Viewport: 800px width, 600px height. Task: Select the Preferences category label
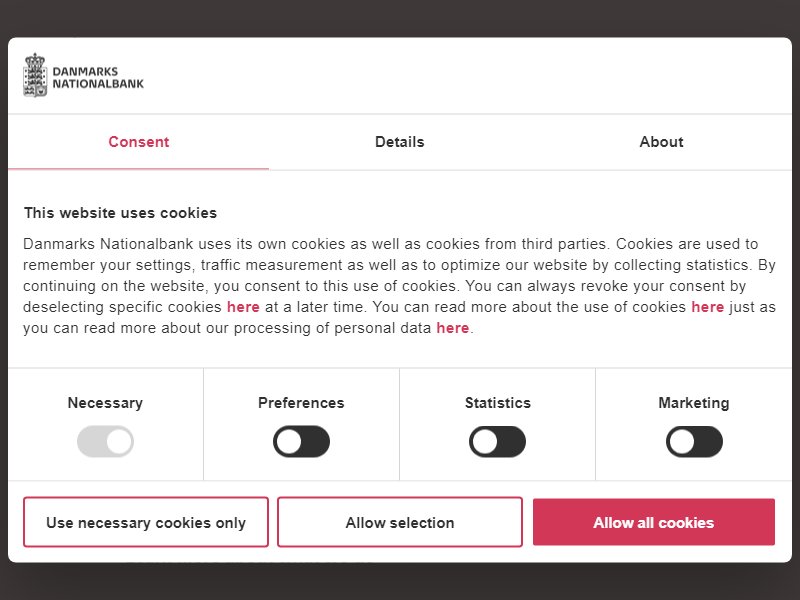coord(301,403)
